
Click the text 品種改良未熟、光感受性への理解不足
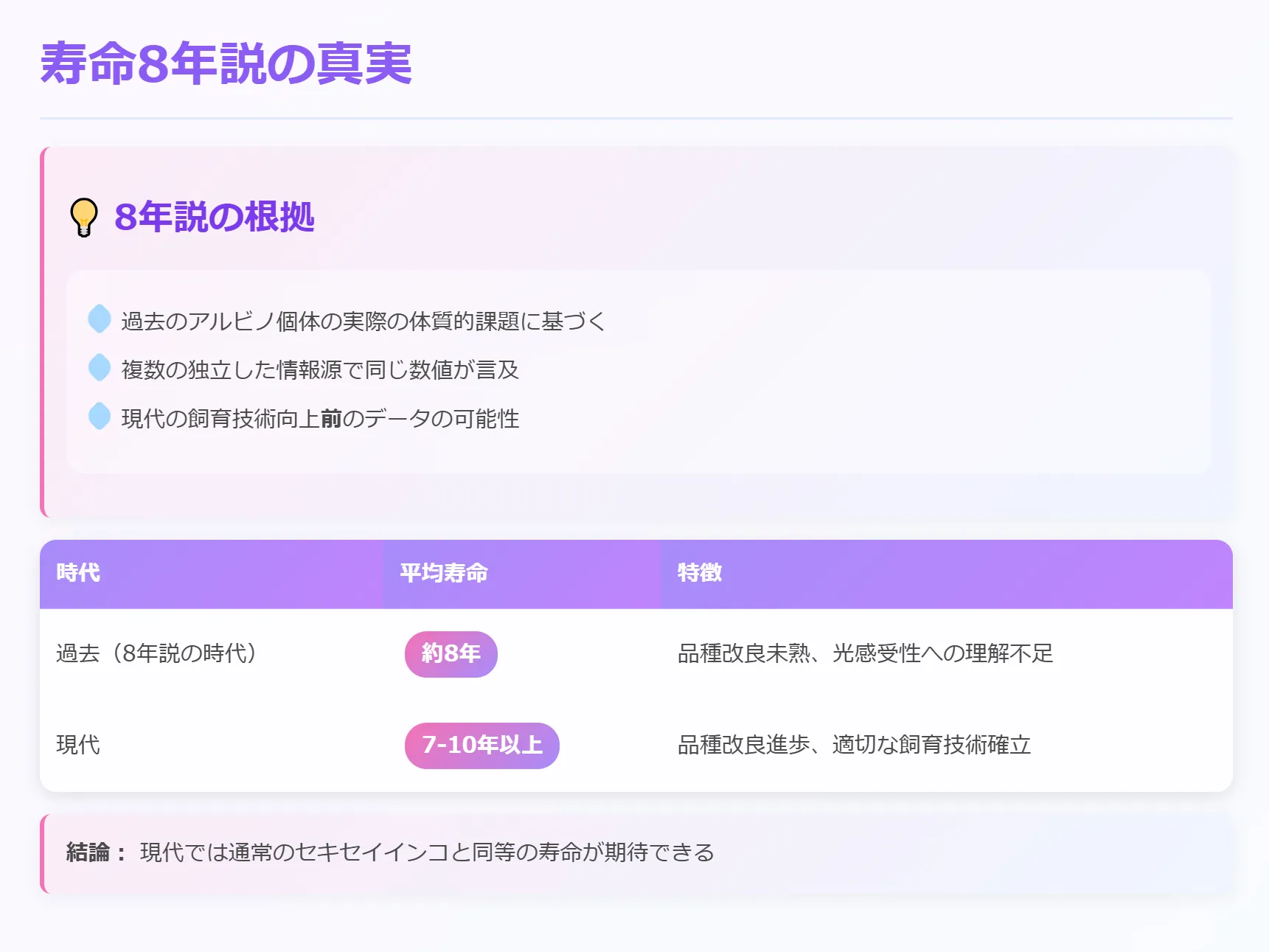point(866,653)
